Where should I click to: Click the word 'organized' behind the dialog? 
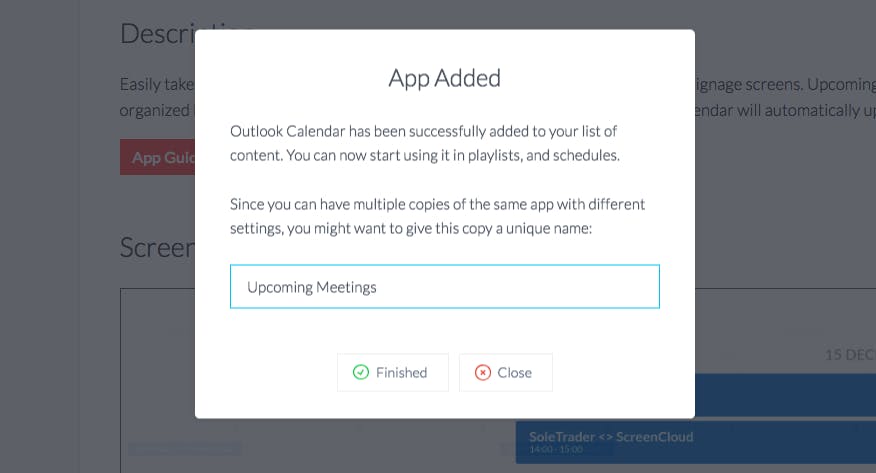[155, 111]
